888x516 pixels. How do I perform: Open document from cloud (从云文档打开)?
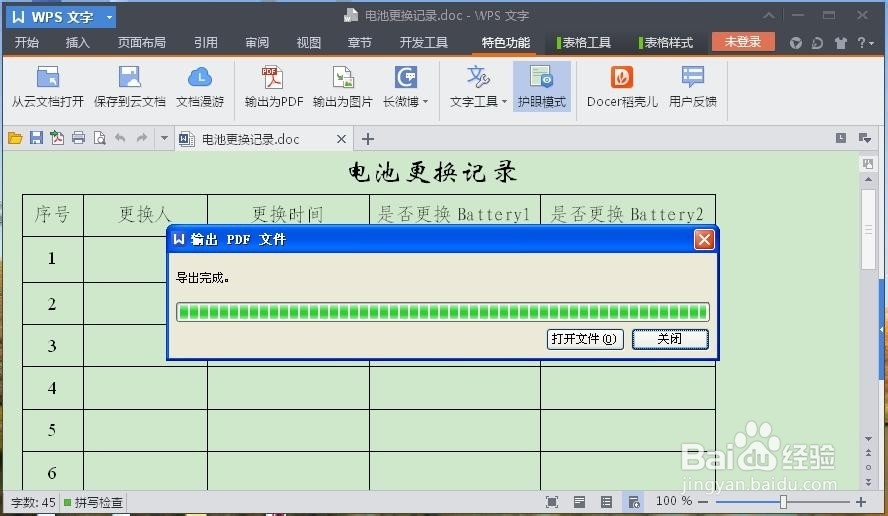[48, 87]
